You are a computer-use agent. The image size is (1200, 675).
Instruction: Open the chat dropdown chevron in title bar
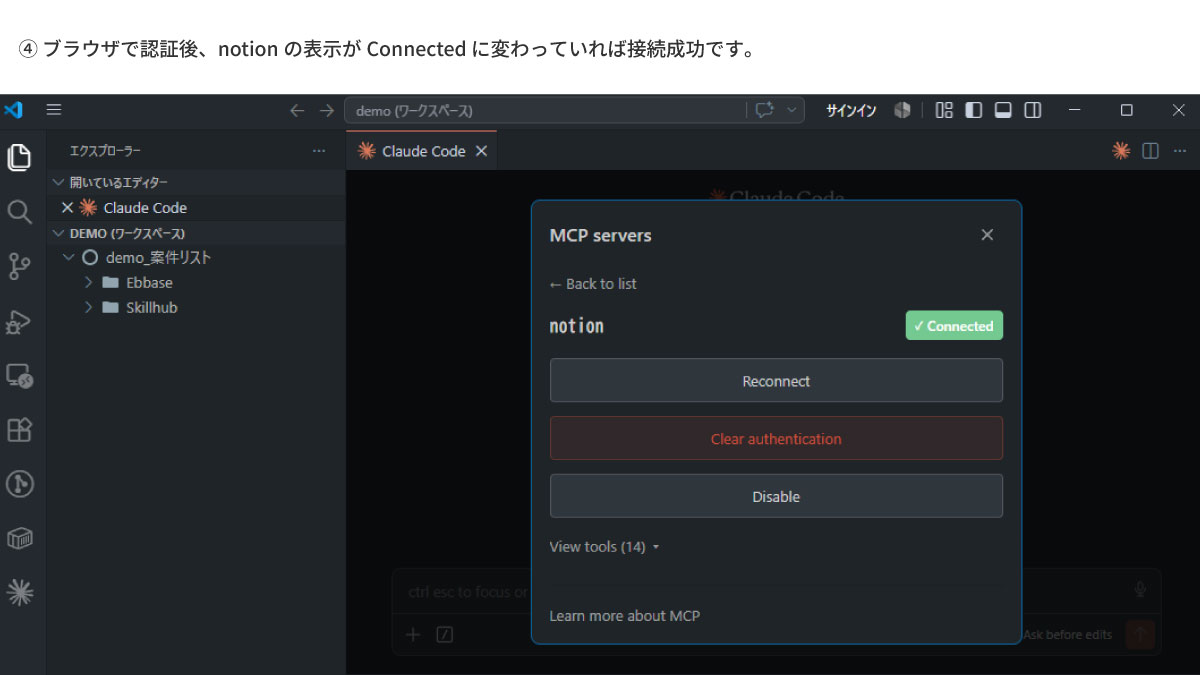click(791, 110)
